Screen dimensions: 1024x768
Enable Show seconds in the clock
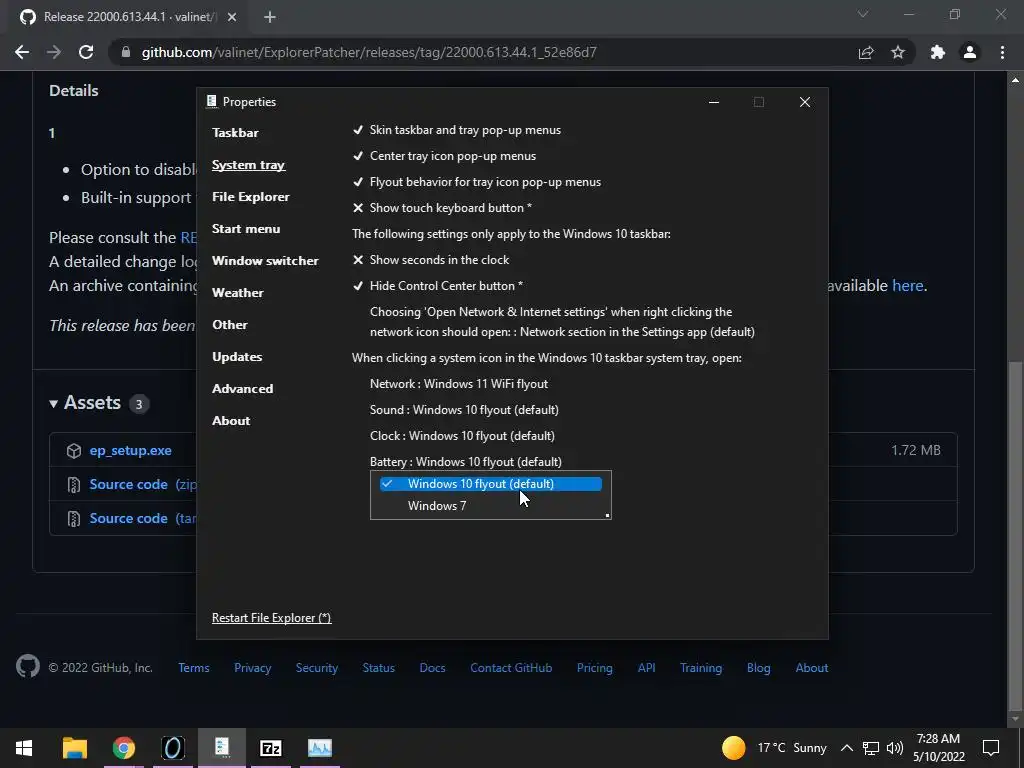tap(431, 260)
